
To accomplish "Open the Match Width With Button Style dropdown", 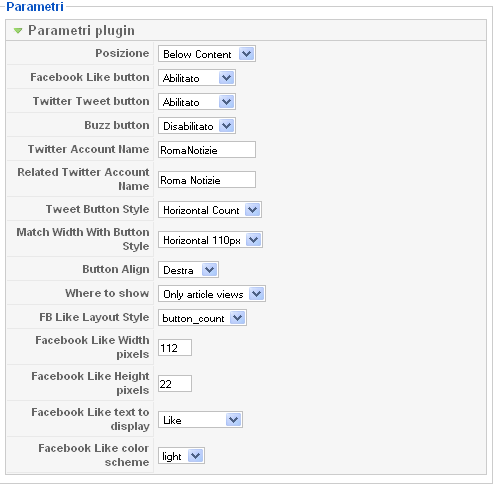I will pyautogui.click(x=210, y=240).
